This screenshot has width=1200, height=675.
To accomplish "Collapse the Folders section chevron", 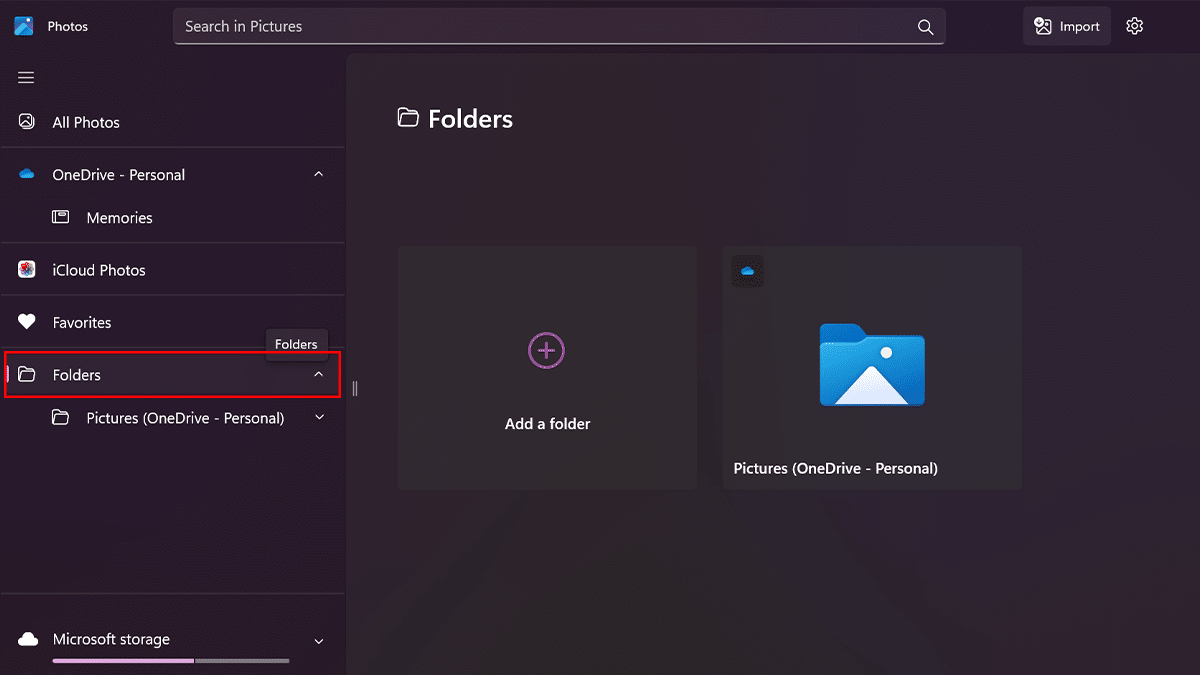I will (x=319, y=374).
